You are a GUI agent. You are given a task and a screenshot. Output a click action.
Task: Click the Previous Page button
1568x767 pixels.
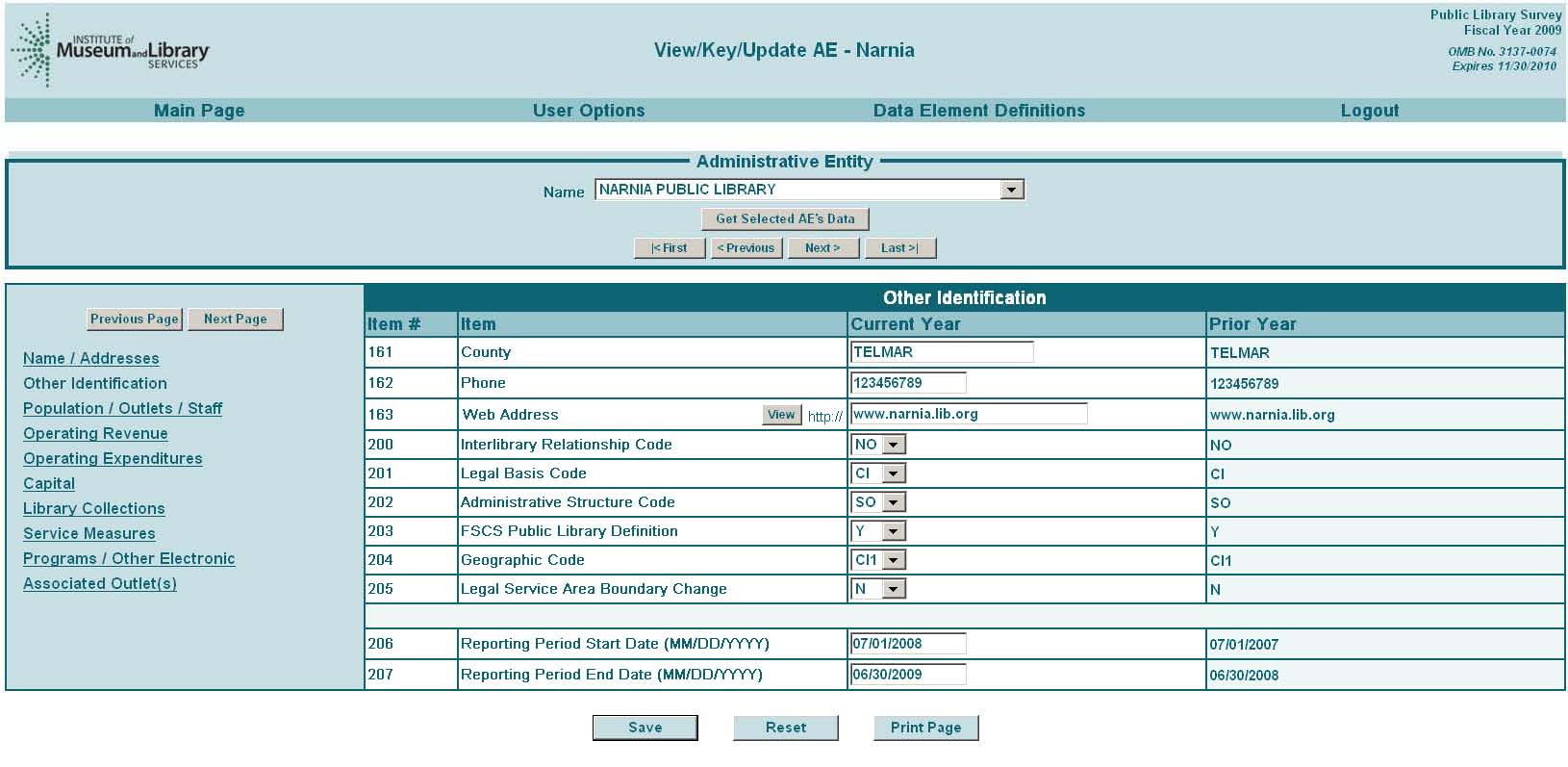click(135, 320)
